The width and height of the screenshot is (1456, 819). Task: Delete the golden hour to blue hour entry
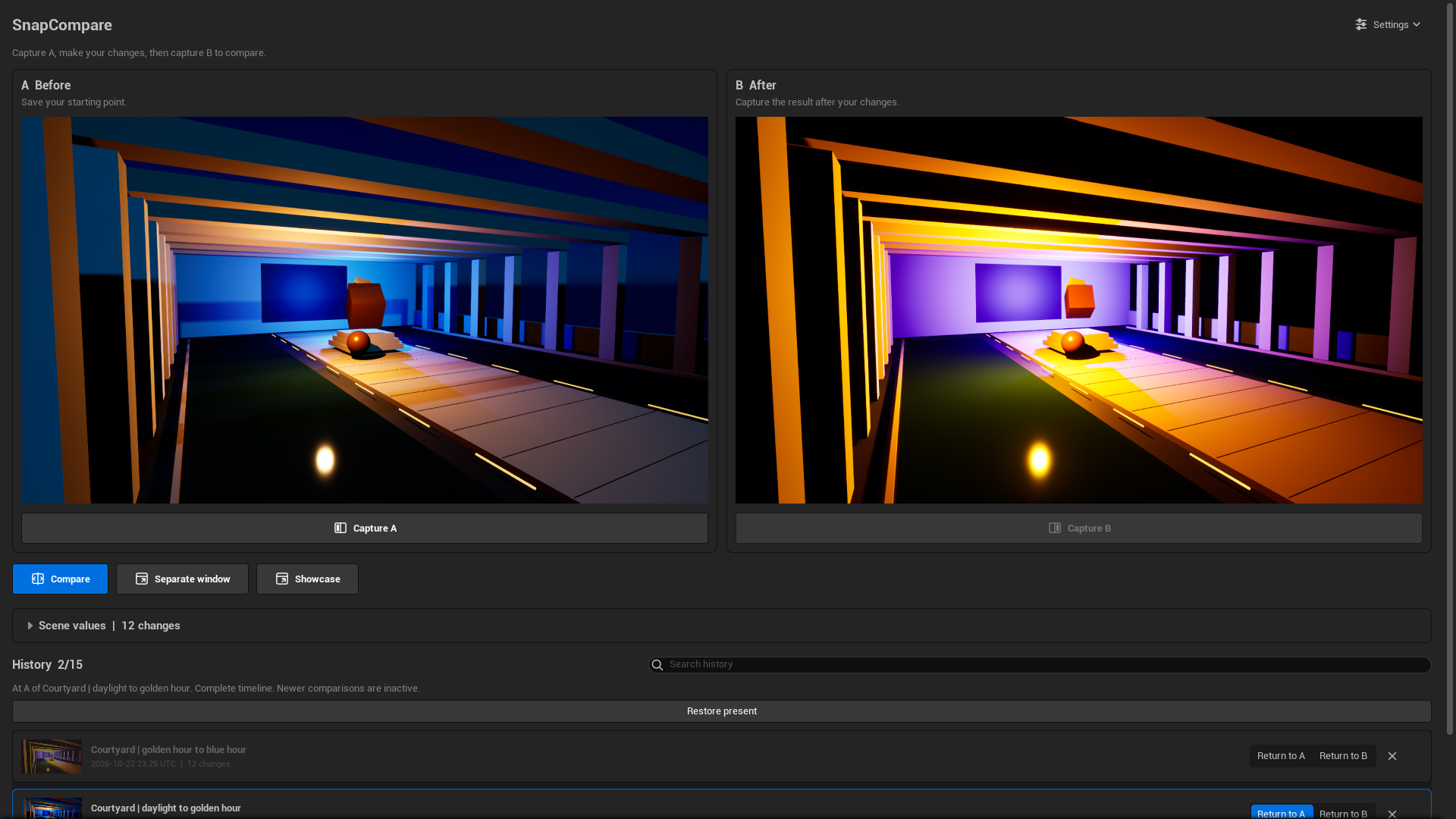(x=1392, y=756)
